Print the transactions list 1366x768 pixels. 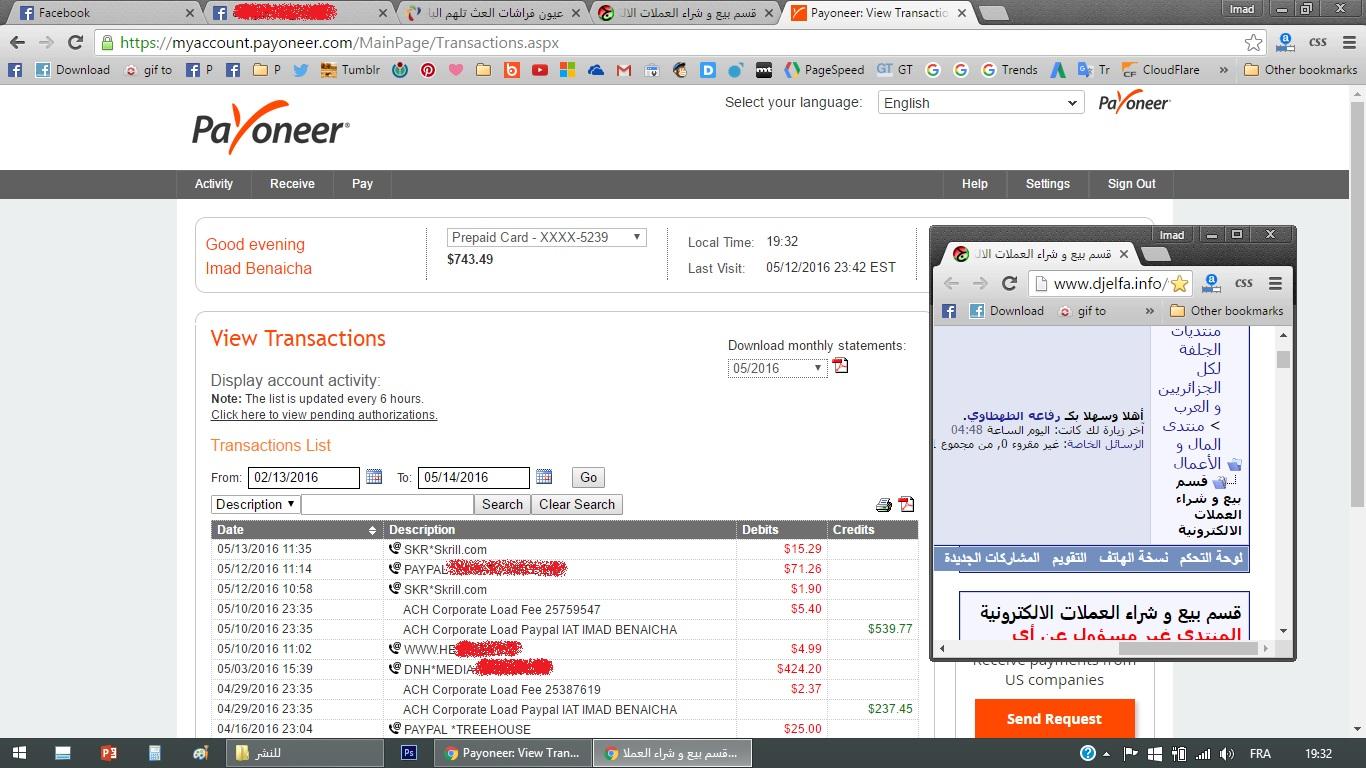coord(883,505)
